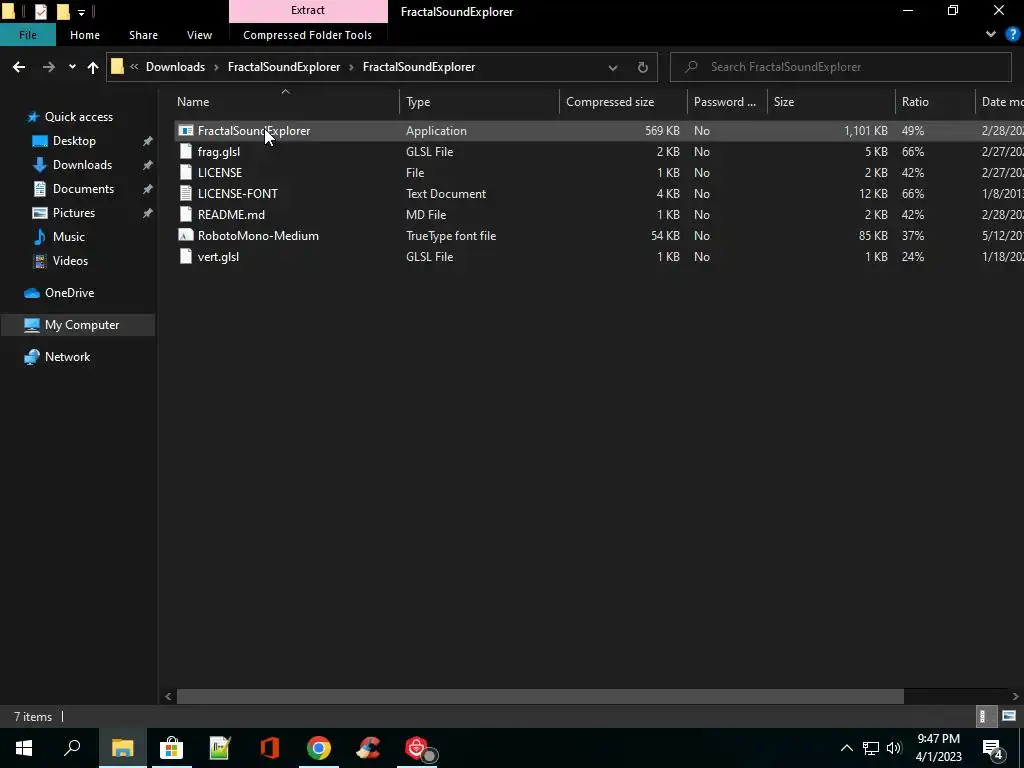
Task: Open the Windows Start menu
Action: click(24, 748)
